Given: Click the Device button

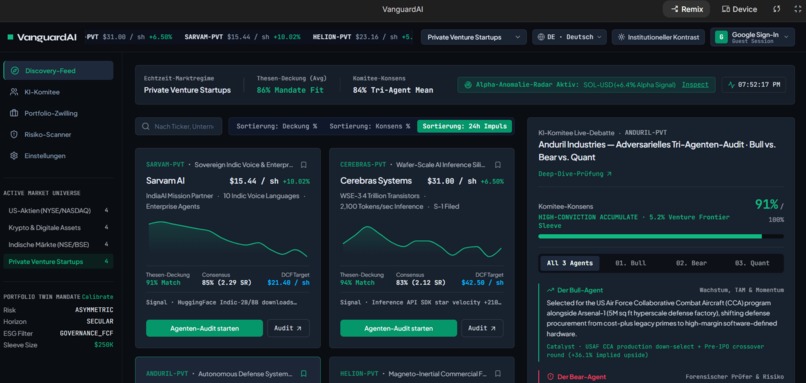Looking at the screenshot, I should pos(739,9).
